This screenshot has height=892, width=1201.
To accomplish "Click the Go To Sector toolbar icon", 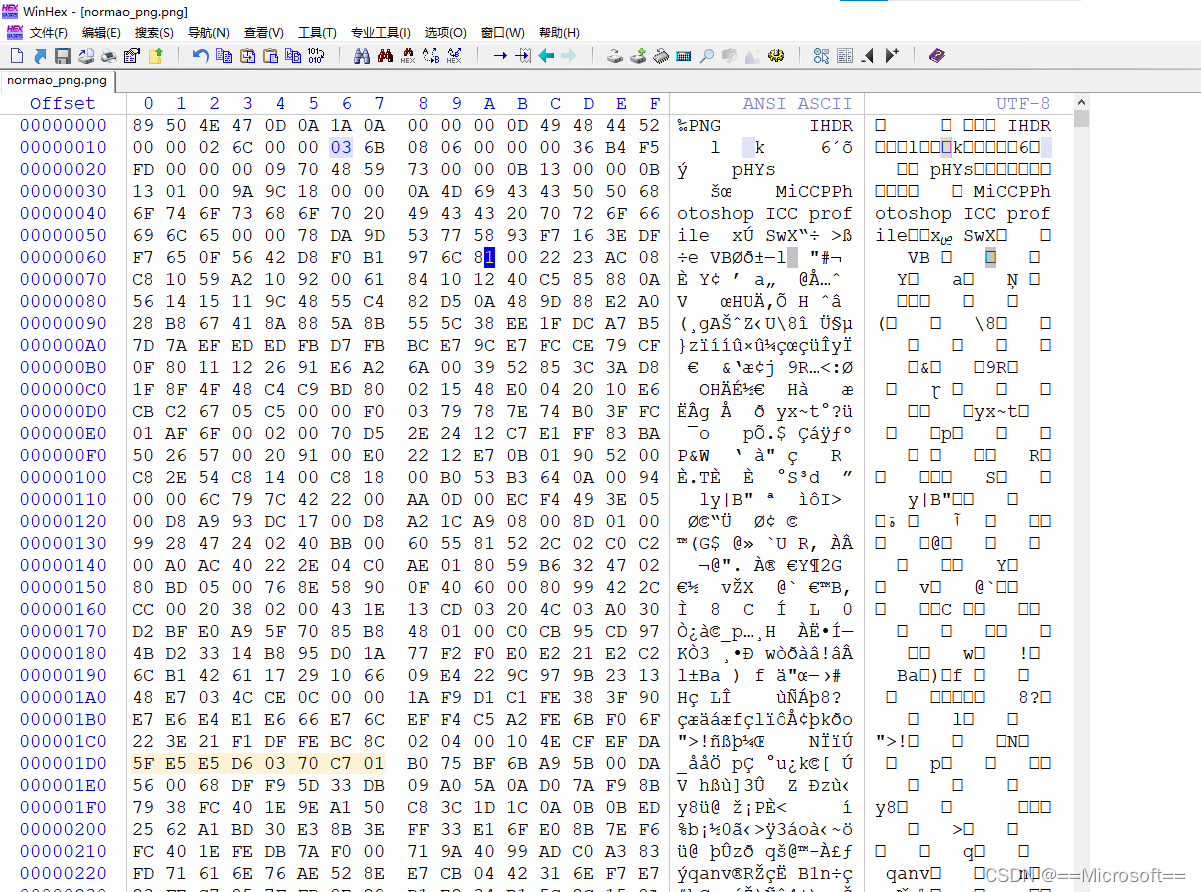I will pos(523,56).
